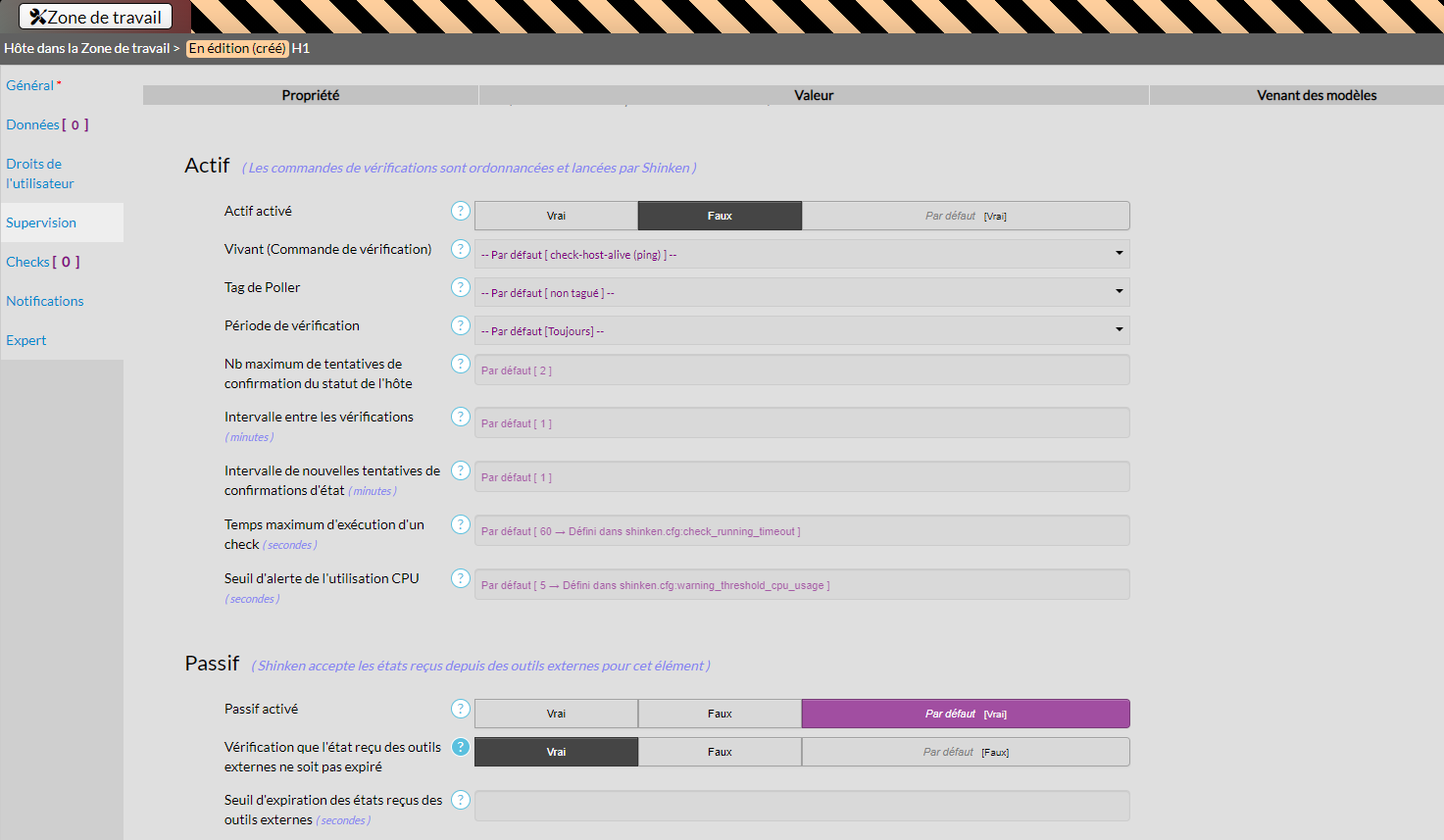Show help for Intervalle entre les vérifications
Image resolution: width=1444 pixels, height=840 pixels.
pyautogui.click(x=460, y=417)
